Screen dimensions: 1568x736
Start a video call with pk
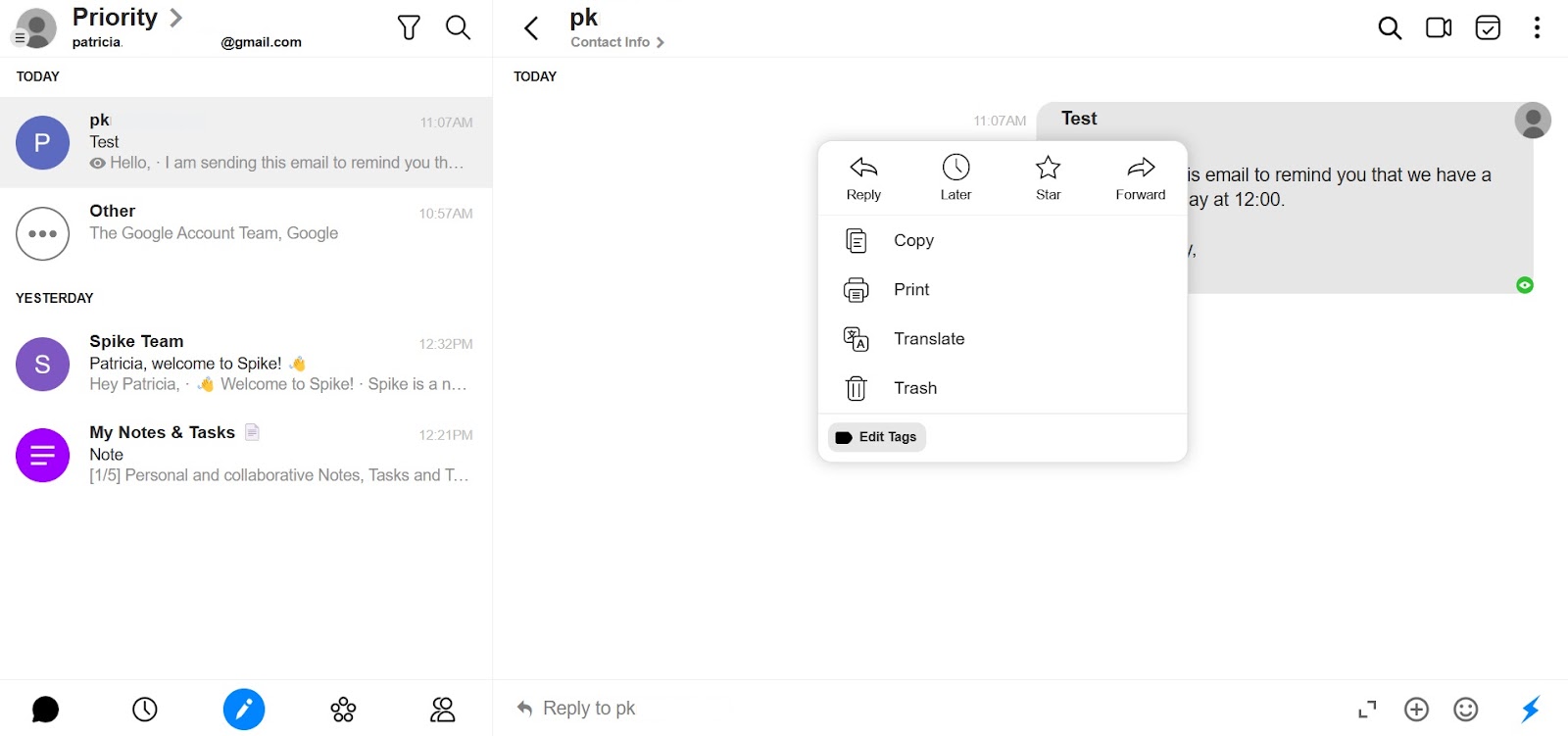[x=1439, y=27]
